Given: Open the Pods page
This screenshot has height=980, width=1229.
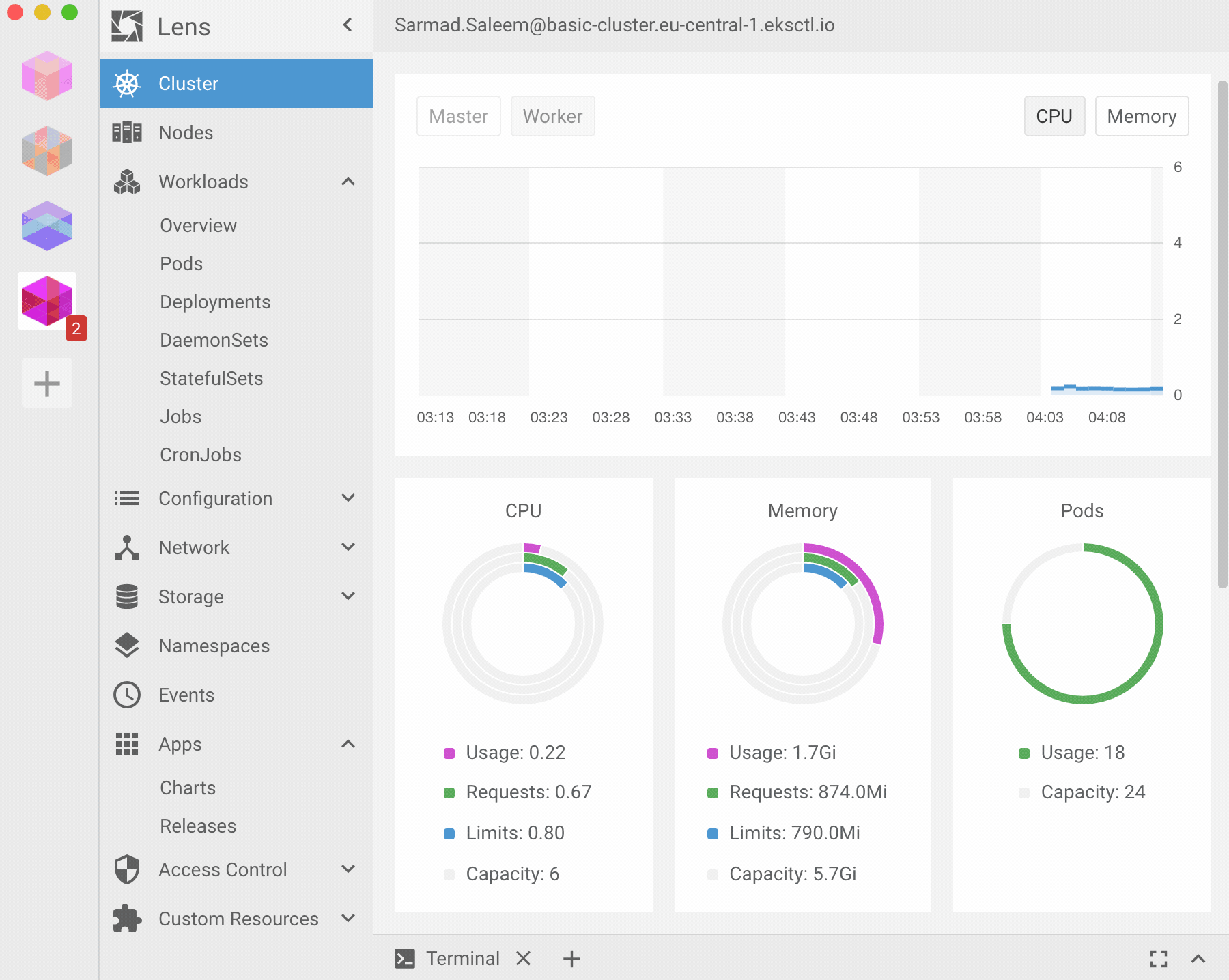Looking at the screenshot, I should click(181, 263).
